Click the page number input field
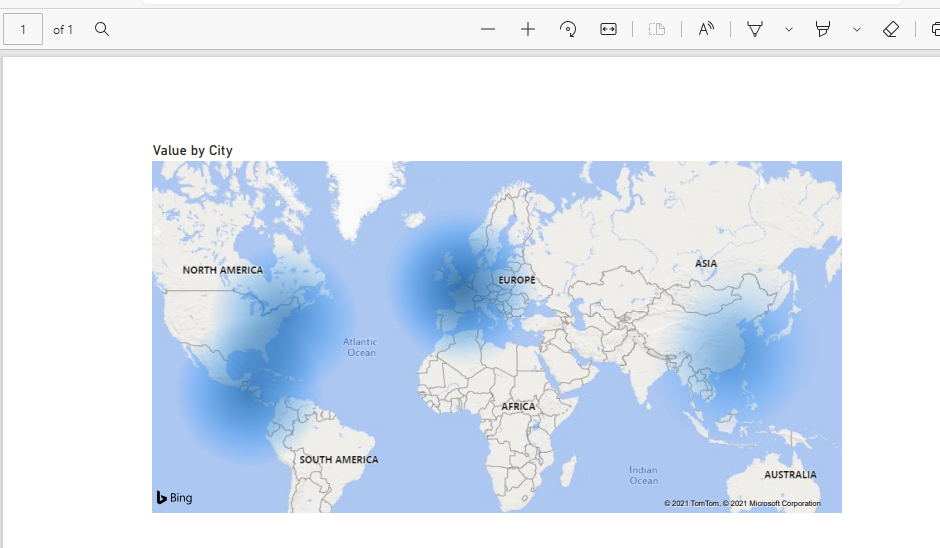The width and height of the screenshot is (940, 548). click(x=23, y=29)
